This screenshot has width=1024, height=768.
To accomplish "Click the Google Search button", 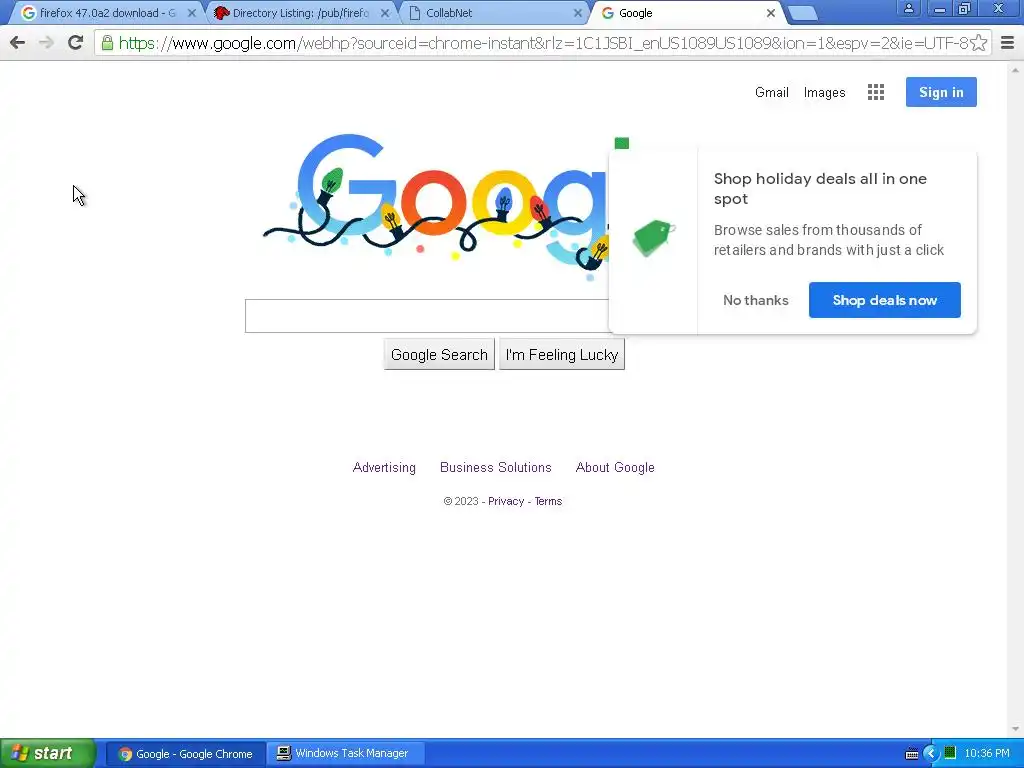I will point(440,355).
